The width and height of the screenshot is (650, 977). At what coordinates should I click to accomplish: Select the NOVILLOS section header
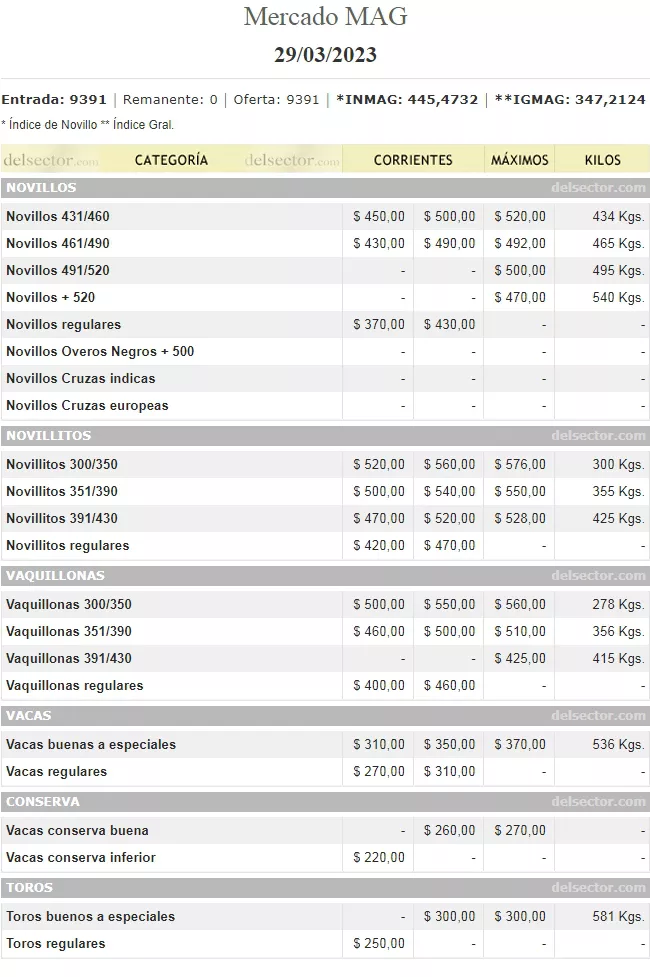coord(41,188)
